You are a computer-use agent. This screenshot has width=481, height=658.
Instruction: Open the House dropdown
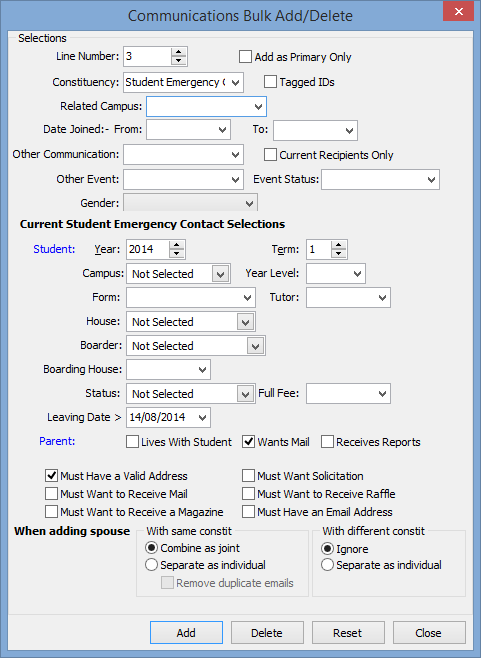[x=246, y=322]
